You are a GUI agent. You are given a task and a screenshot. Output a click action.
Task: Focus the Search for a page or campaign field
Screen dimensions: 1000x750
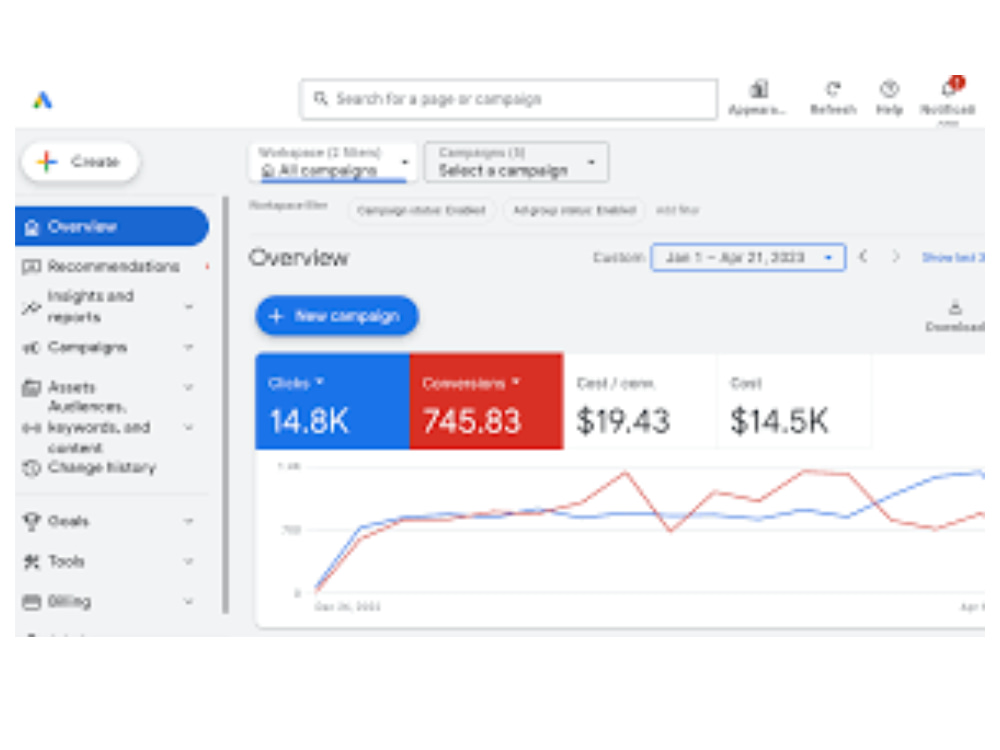click(x=508, y=99)
